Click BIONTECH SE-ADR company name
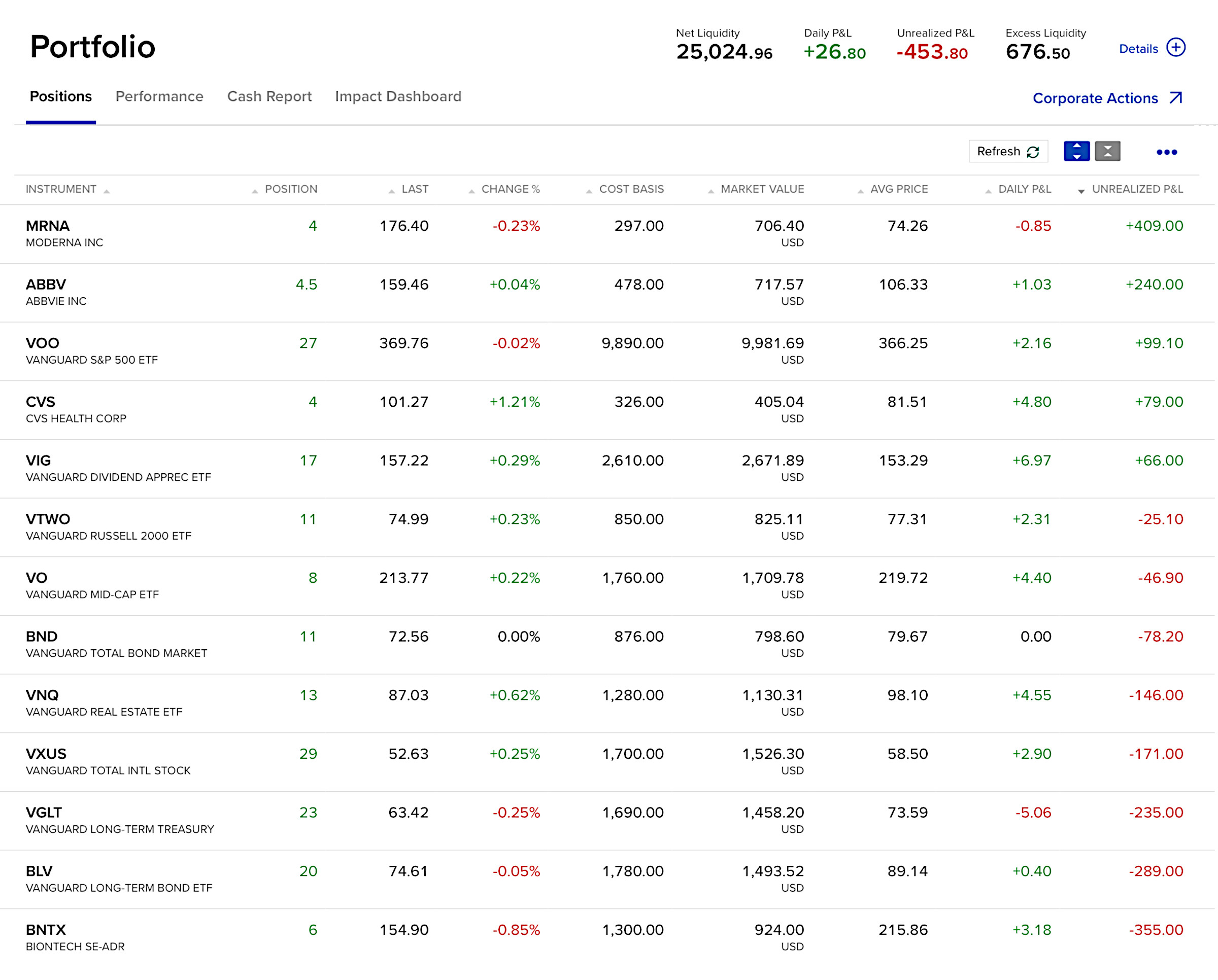This screenshot has width=1218, height=980. [x=75, y=947]
